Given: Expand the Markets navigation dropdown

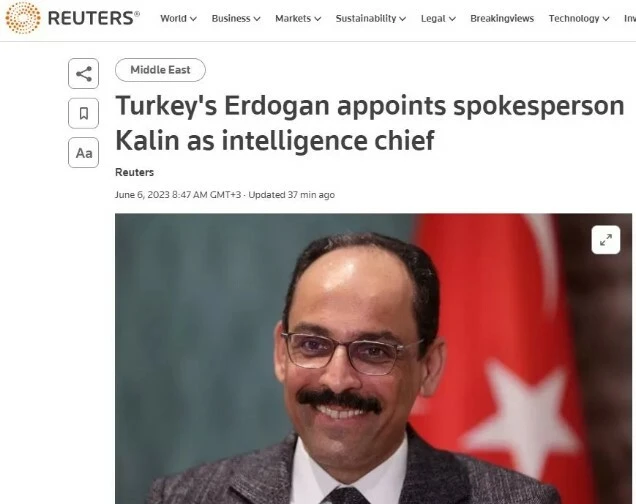Looking at the screenshot, I should click(x=298, y=19).
